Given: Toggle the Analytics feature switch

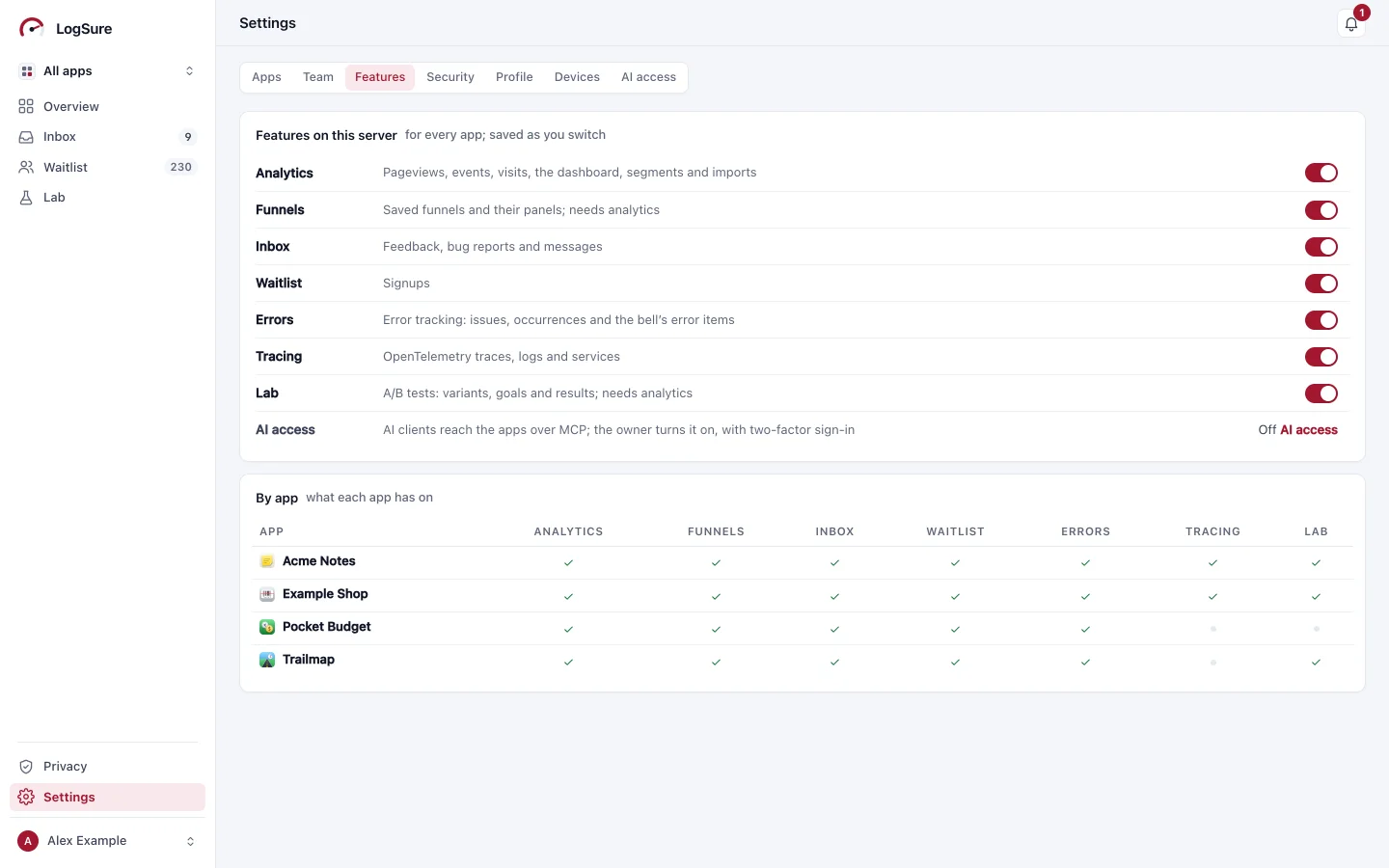Looking at the screenshot, I should tap(1321, 173).
